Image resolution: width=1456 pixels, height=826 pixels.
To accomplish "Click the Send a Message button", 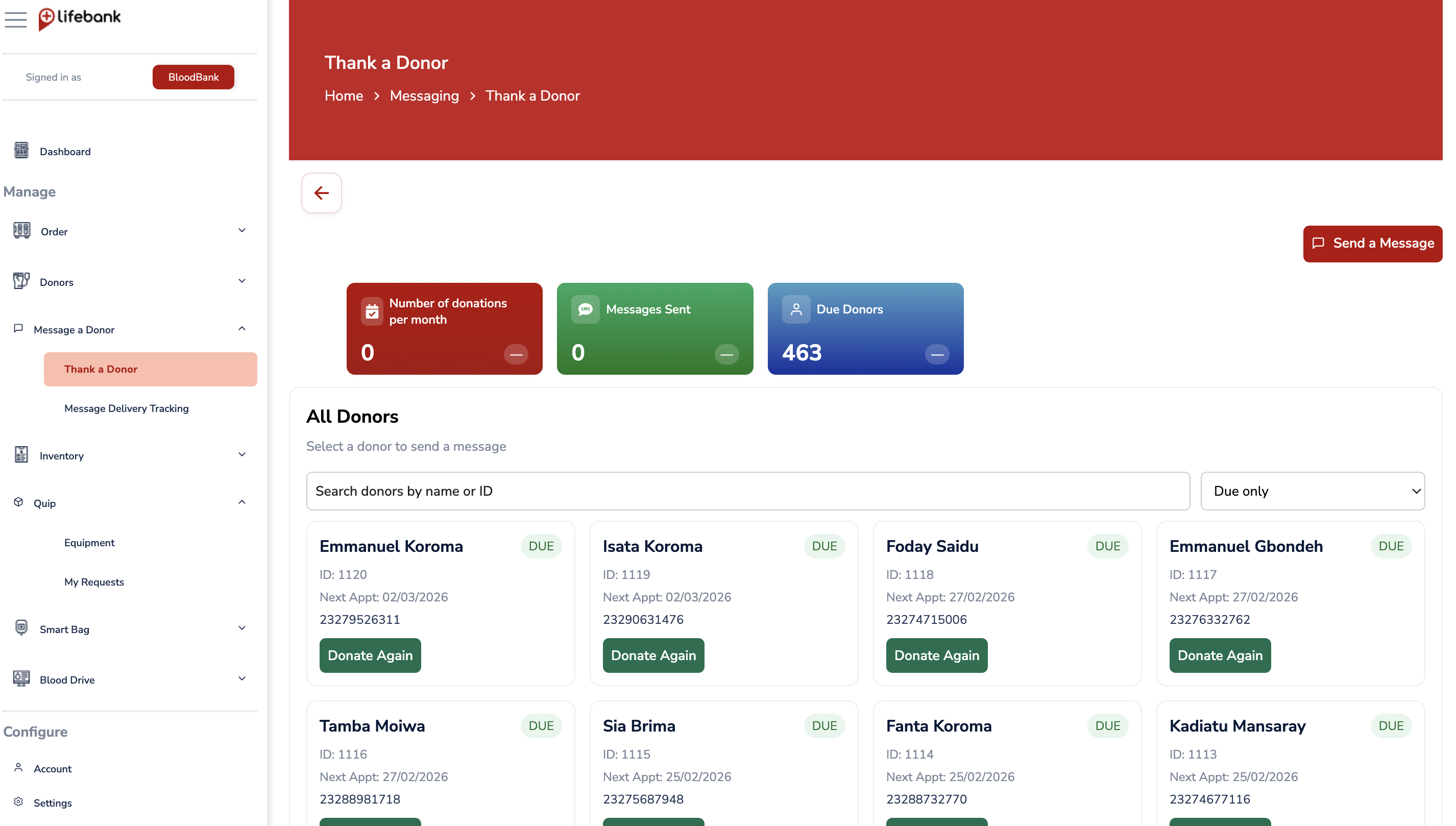I will point(1373,244).
